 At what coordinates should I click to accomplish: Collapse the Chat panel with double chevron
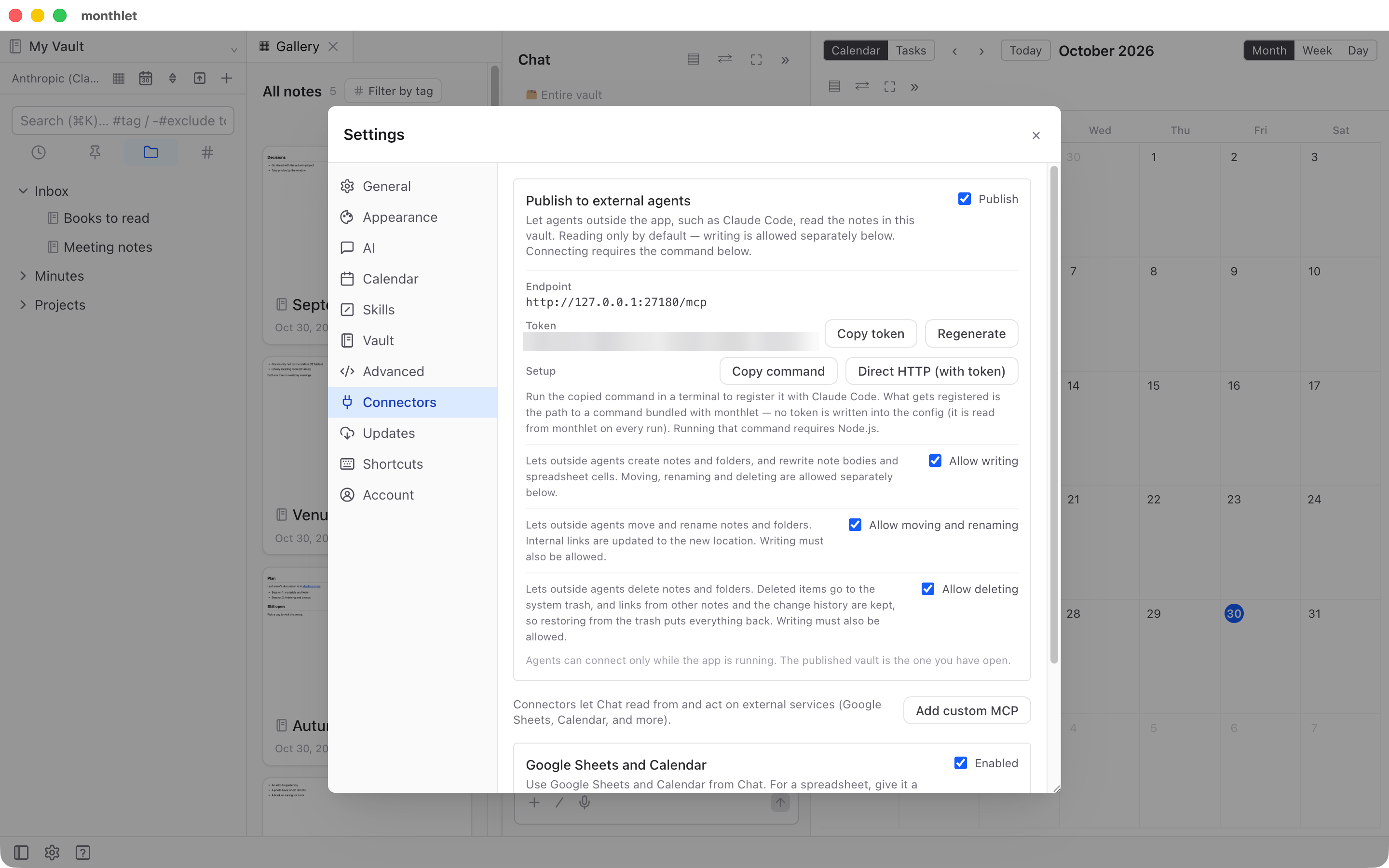(x=785, y=60)
